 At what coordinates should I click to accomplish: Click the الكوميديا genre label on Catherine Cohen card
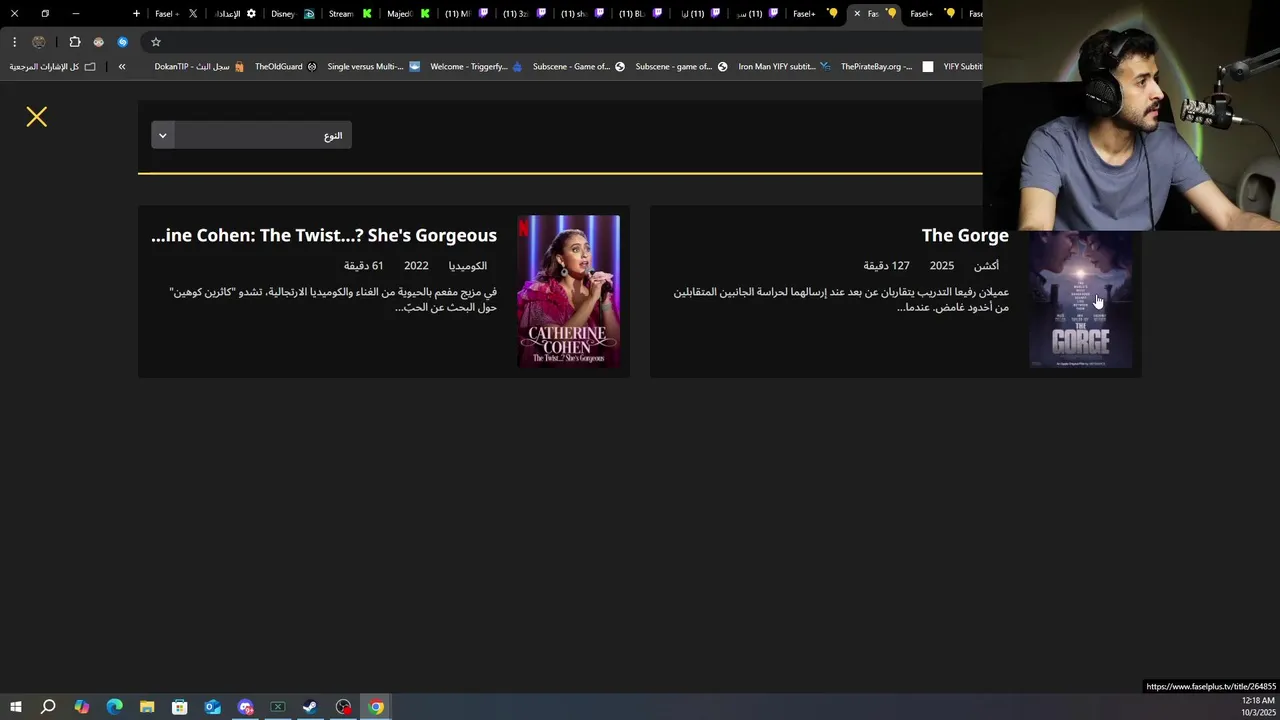click(x=468, y=266)
